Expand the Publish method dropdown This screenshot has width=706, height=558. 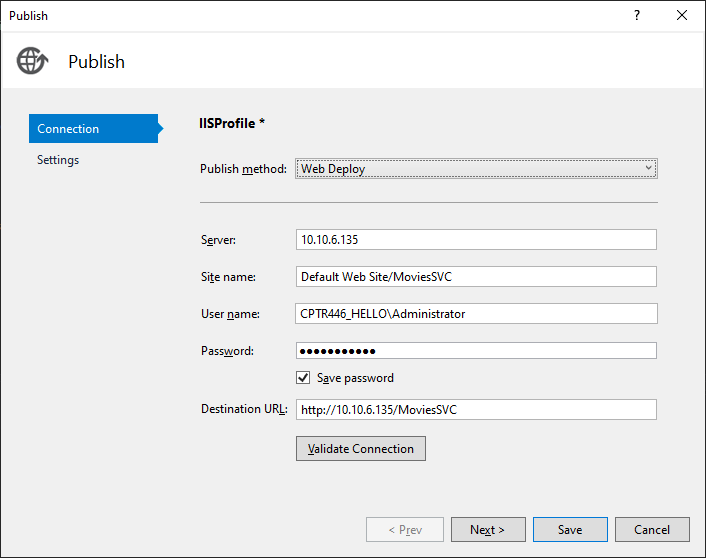476,169
